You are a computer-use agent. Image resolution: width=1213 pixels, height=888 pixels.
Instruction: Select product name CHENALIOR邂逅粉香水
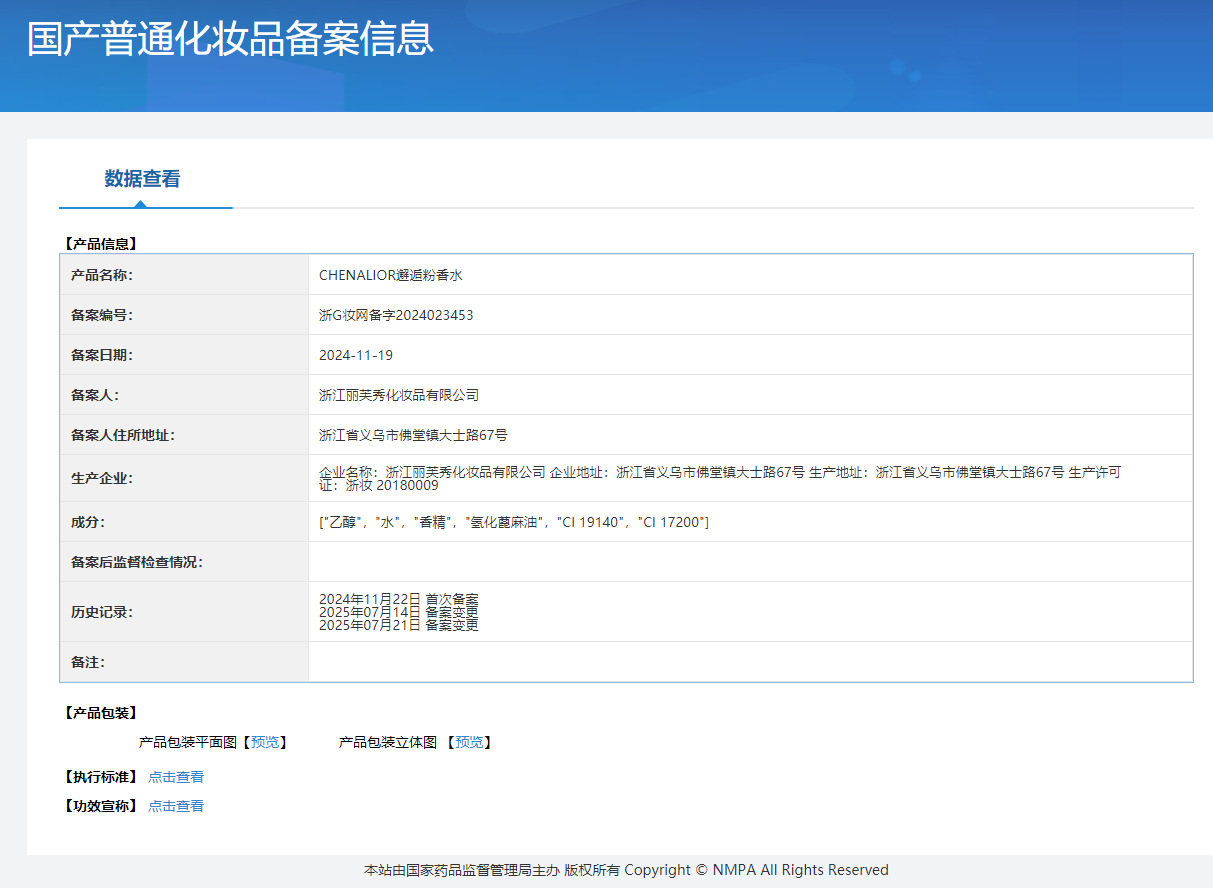391,275
